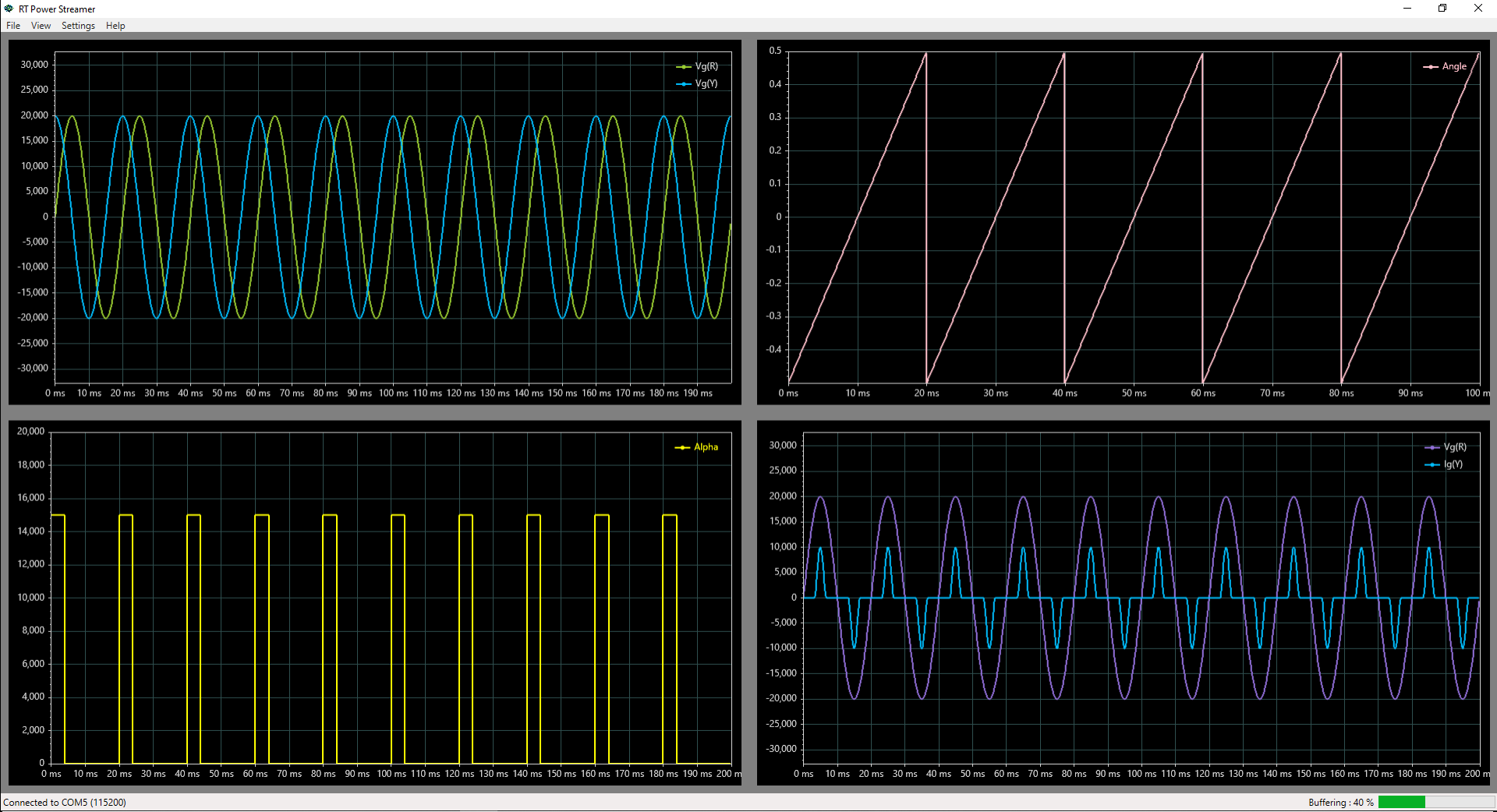This screenshot has width=1497, height=812.
Task: Open the Settings menu
Action: pyautogui.click(x=78, y=26)
